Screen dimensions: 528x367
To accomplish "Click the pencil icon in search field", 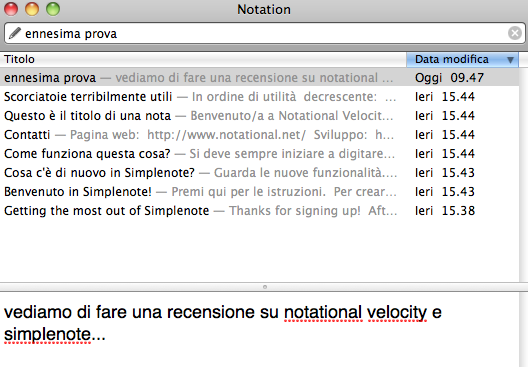I will pos(15,33).
